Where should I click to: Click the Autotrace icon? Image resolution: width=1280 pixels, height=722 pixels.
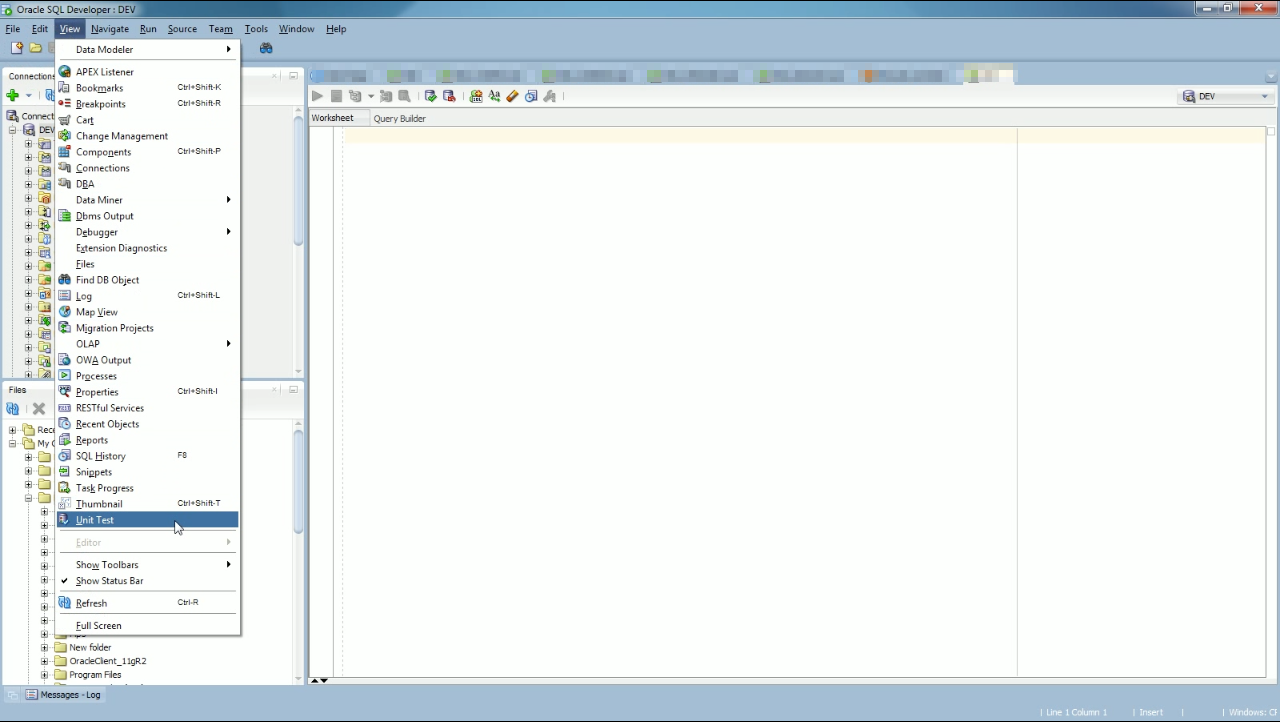(x=386, y=96)
